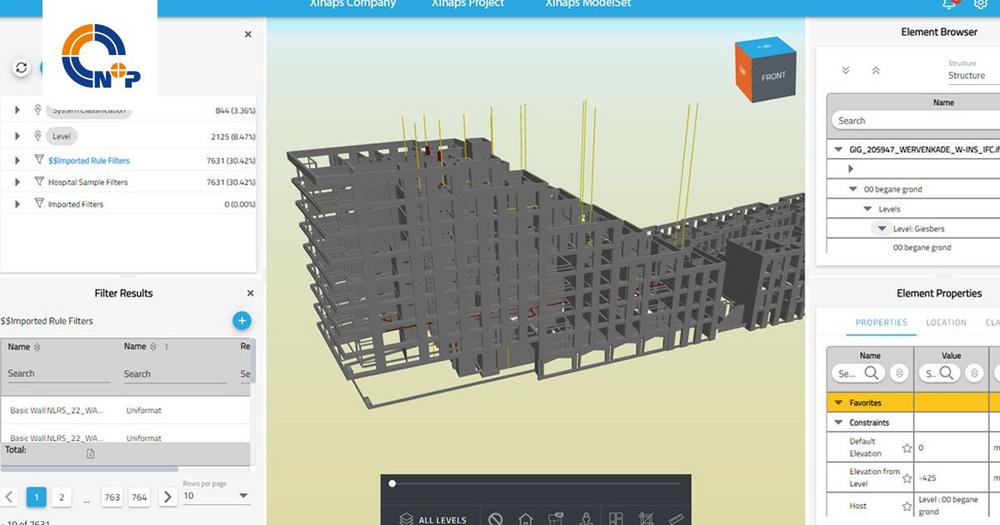The image size is (1000, 525).
Task: Go to next results page arrow
Action: point(167,497)
